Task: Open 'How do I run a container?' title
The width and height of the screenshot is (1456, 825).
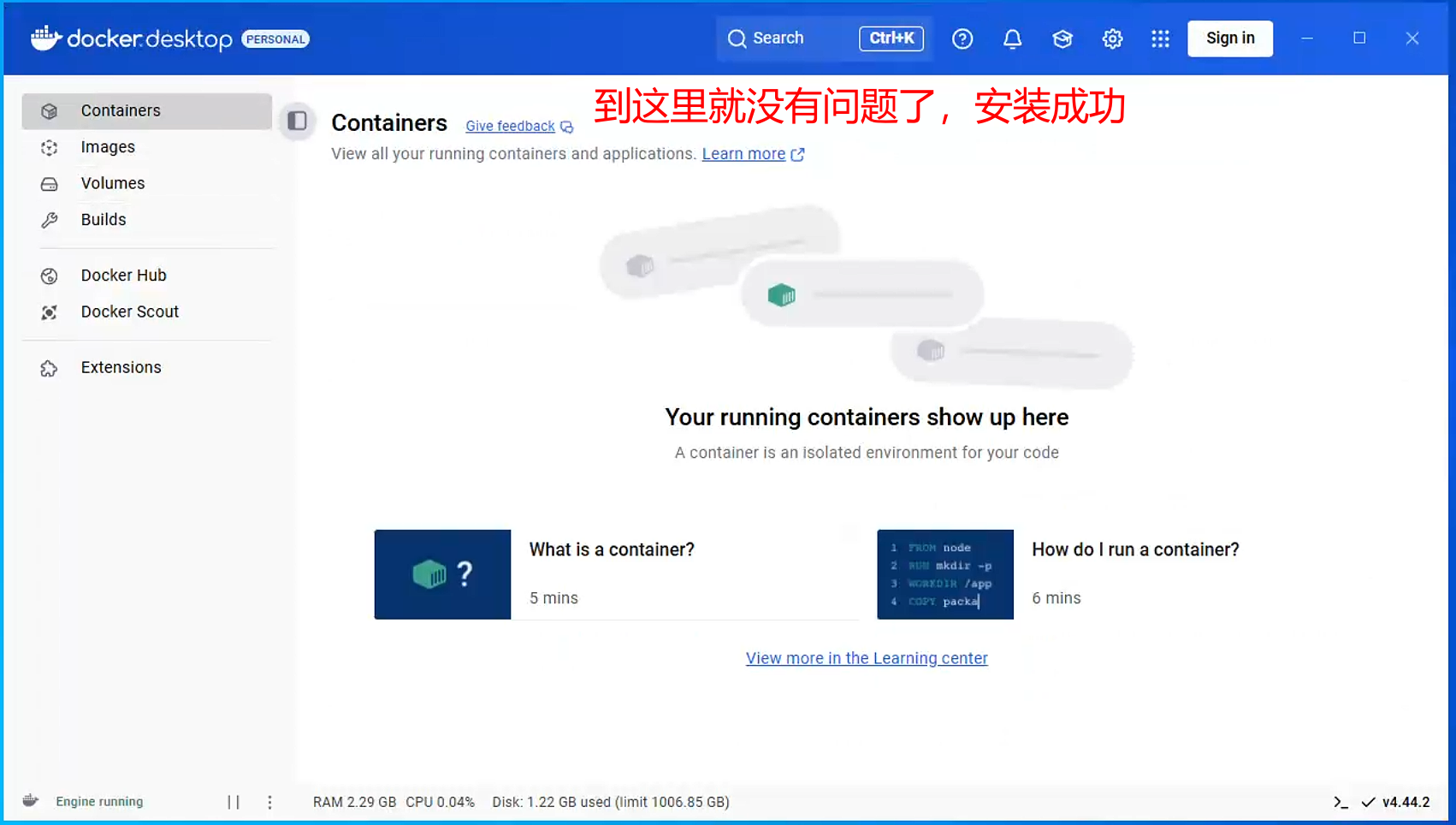Action: (1135, 549)
